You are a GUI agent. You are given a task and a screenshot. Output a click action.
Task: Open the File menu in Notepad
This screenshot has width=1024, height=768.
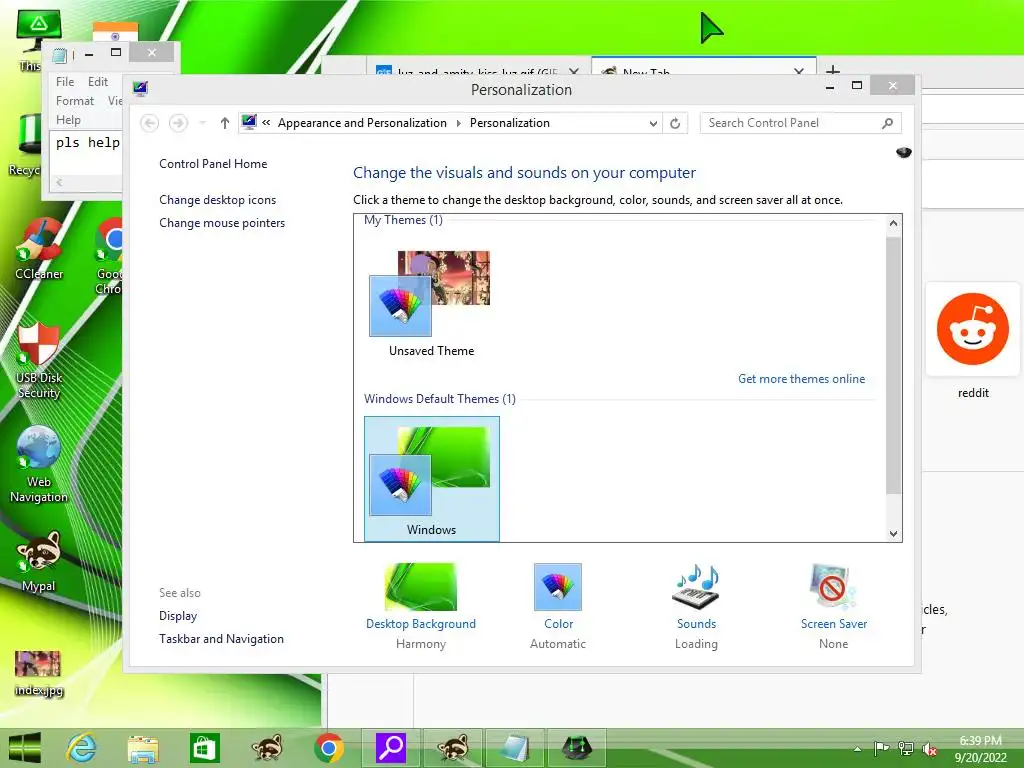click(x=65, y=82)
